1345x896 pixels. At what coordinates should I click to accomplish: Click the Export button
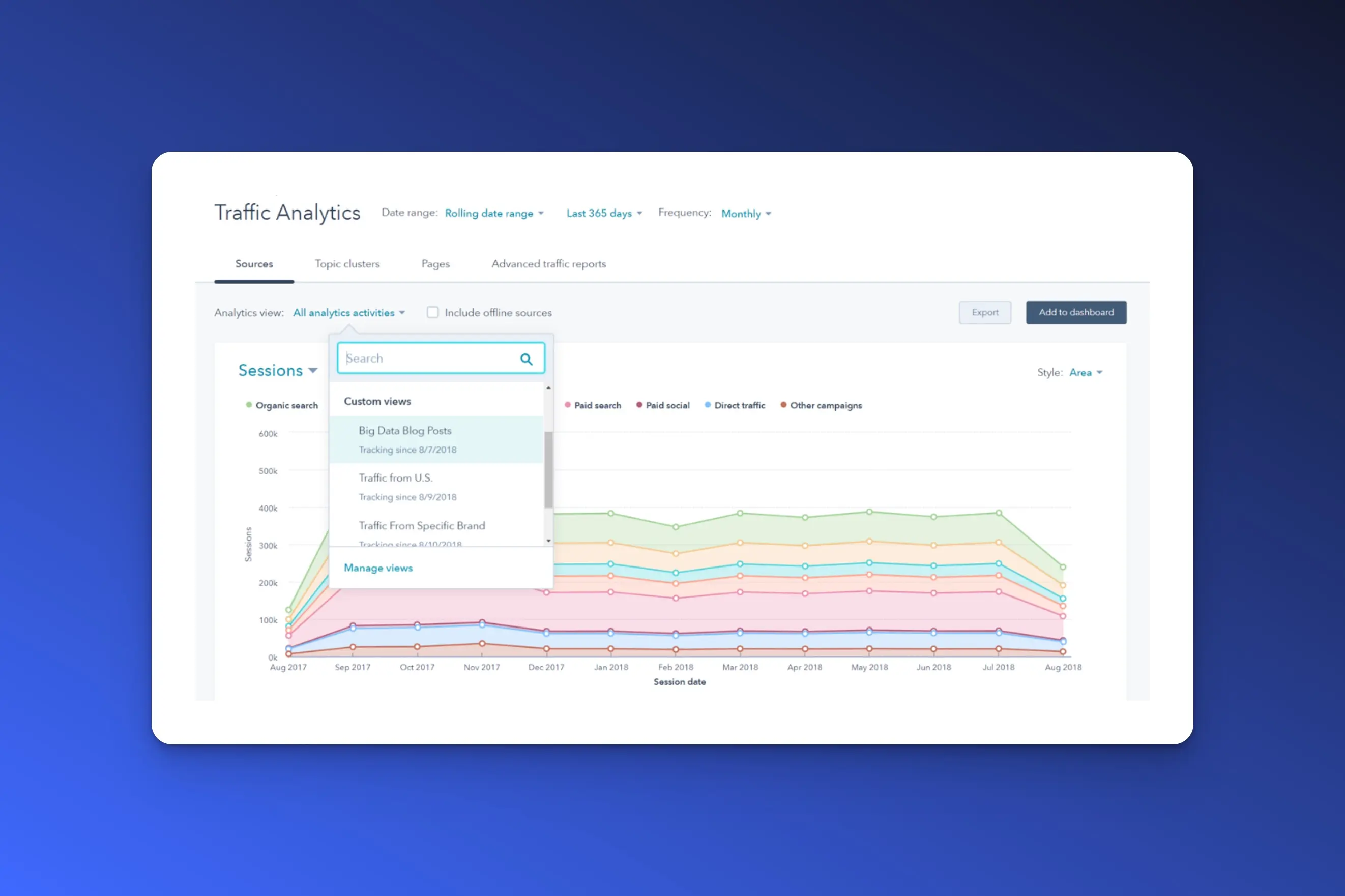984,313
